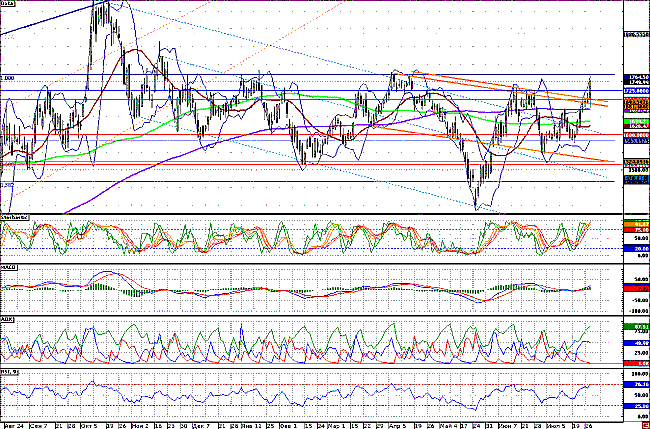Click the MACD -50.00 axis value
This screenshot has height=429, width=650.
tap(640, 300)
